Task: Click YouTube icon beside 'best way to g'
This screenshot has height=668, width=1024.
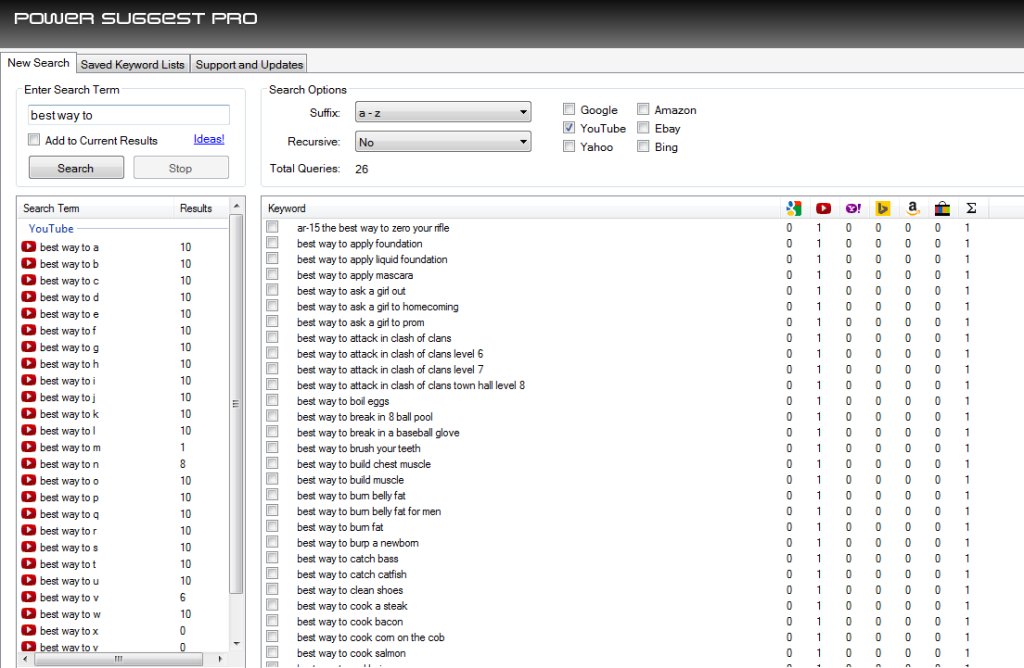Action: pyautogui.click(x=29, y=347)
